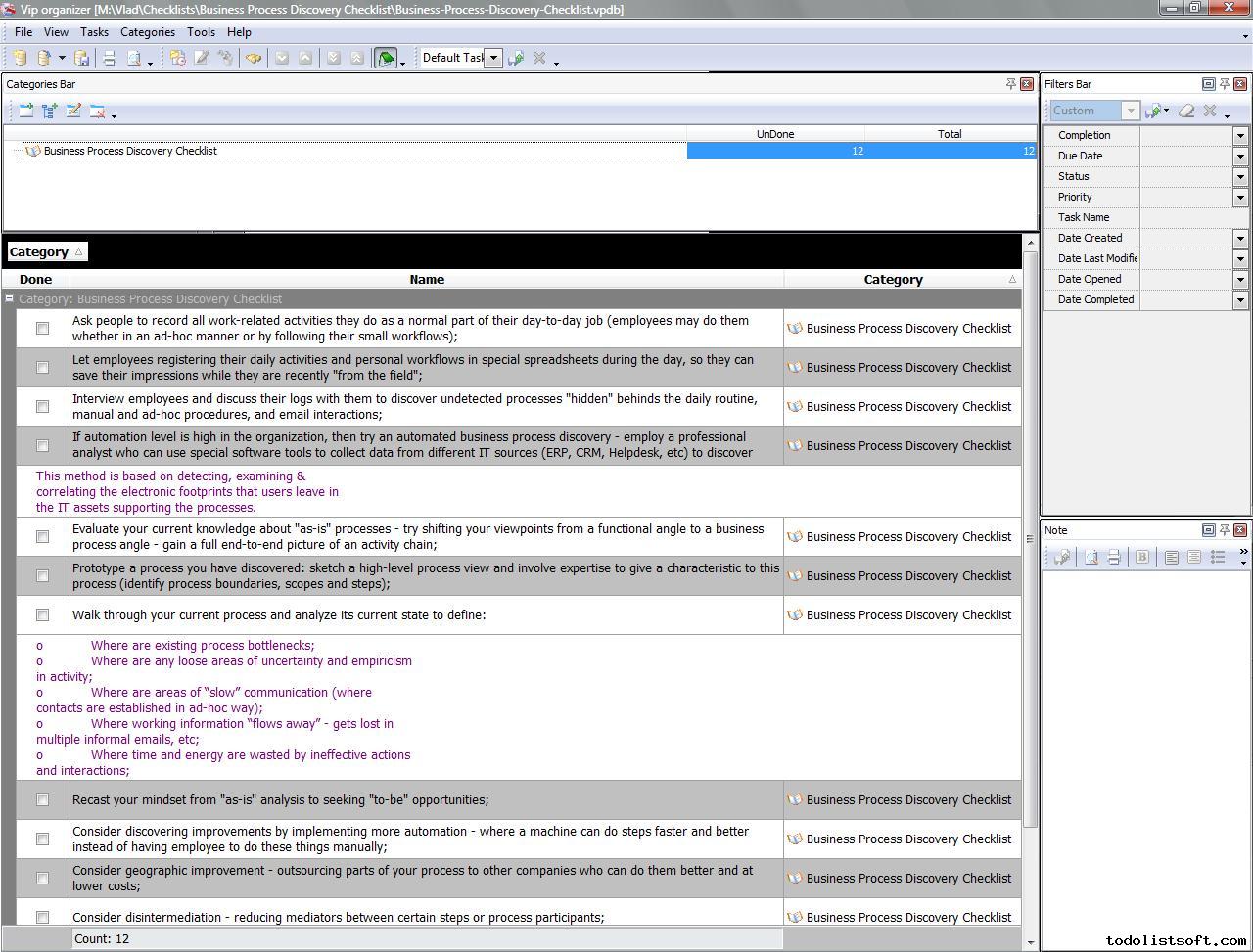Click the eraser Clear Filter icon
1253x952 pixels.
click(x=1186, y=111)
